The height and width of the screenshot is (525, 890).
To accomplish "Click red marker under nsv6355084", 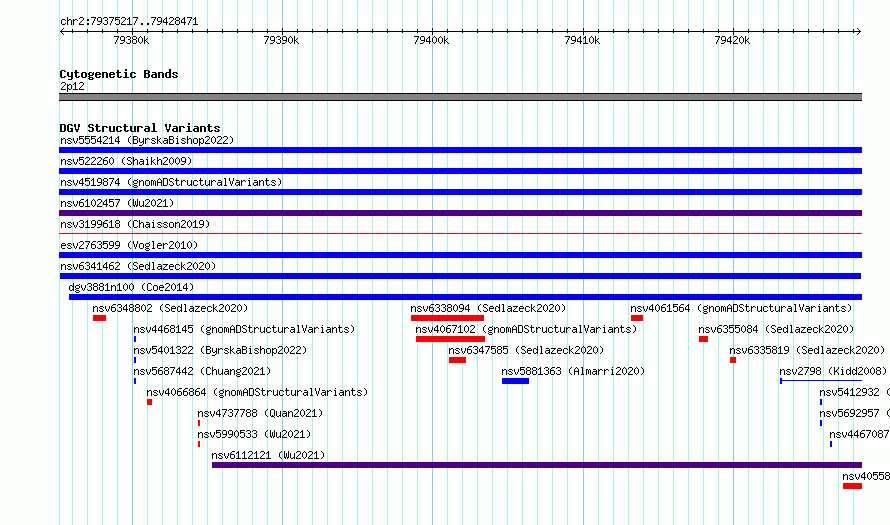I will click(703, 339).
